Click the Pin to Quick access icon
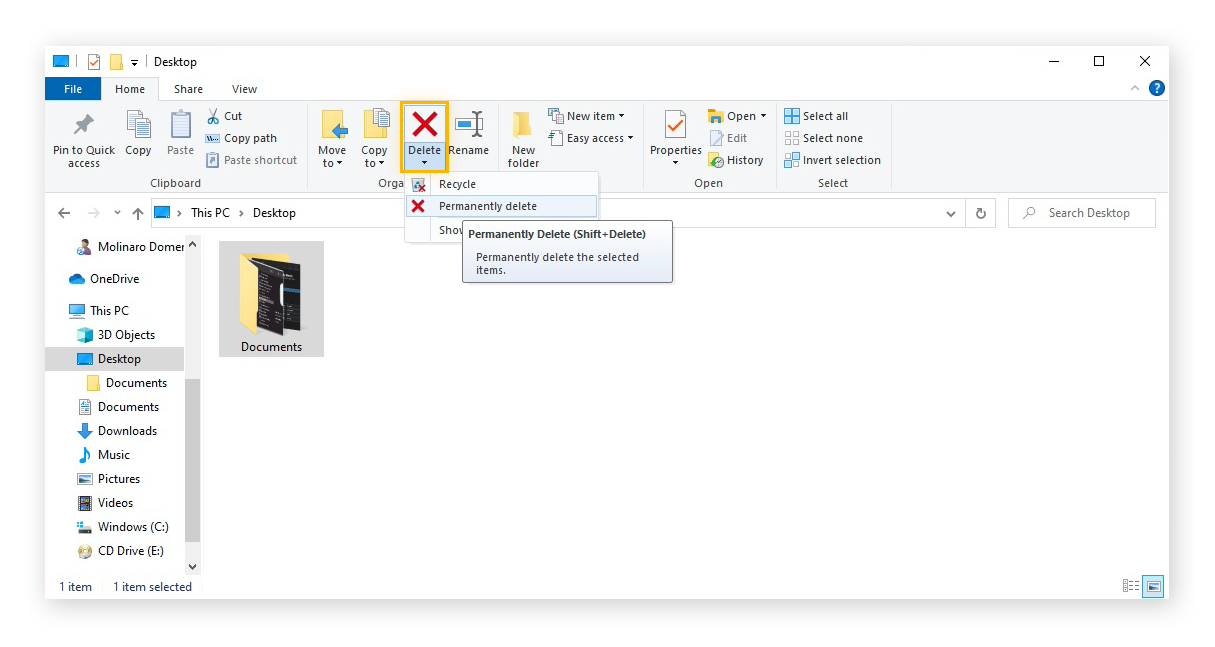 coord(83,137)
